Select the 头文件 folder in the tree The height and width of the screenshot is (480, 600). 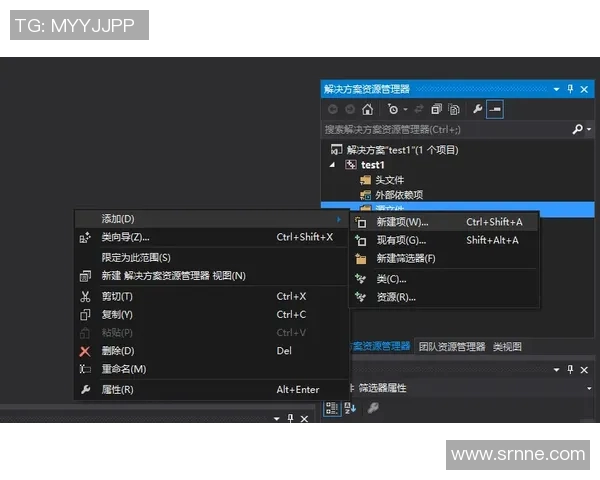click(x=388, y=180)
